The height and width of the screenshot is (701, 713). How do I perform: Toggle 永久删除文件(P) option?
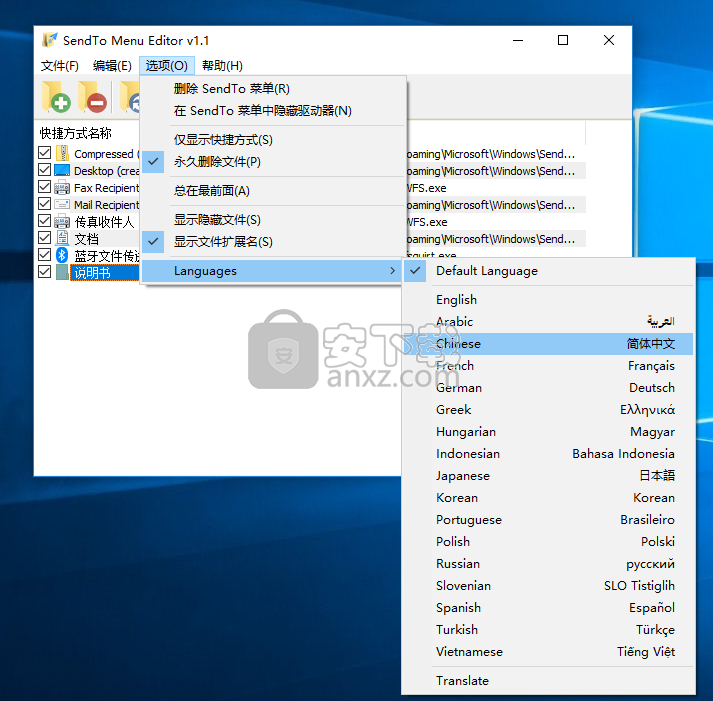(x=272, y=161)
